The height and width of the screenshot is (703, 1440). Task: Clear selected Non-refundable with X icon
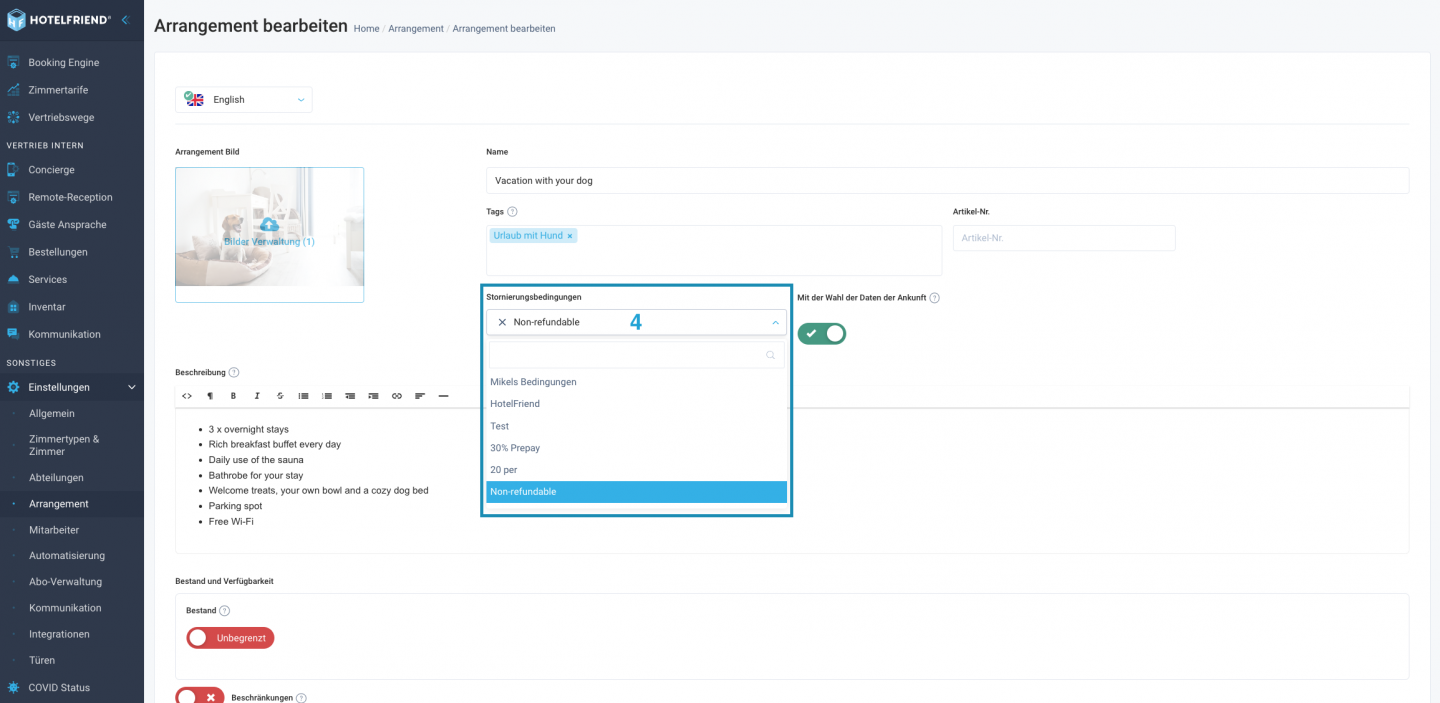click(x=502, y=322)
